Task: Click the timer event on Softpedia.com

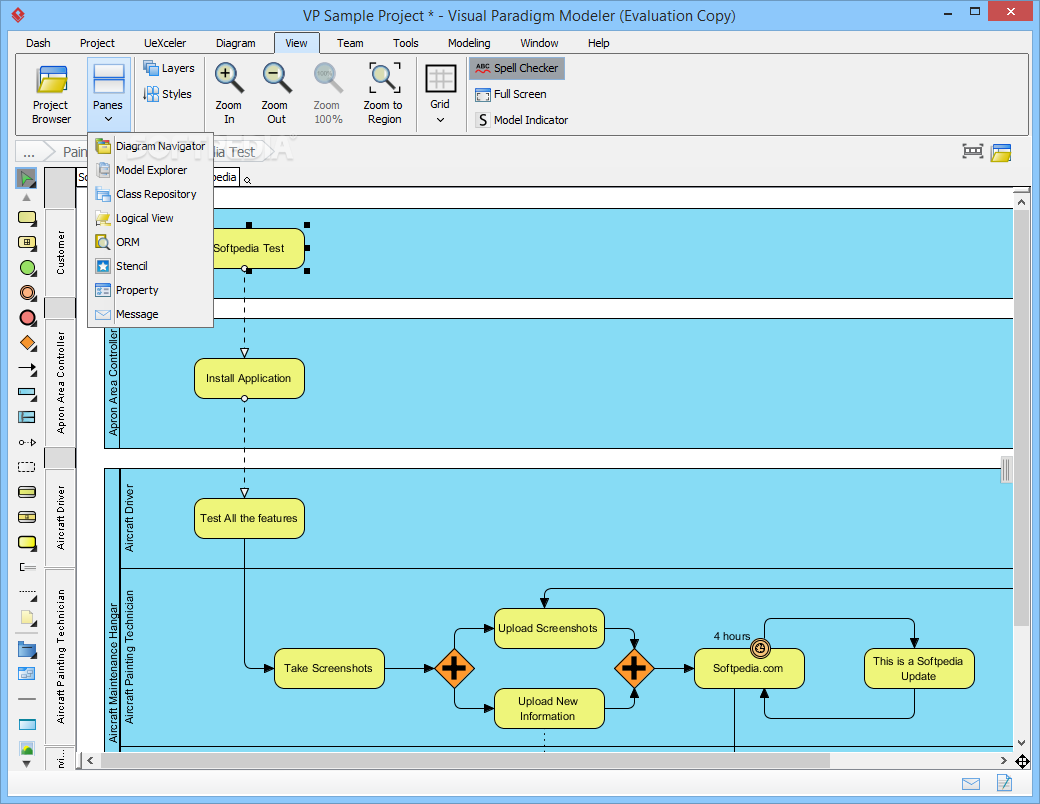Action: point(760,648)
